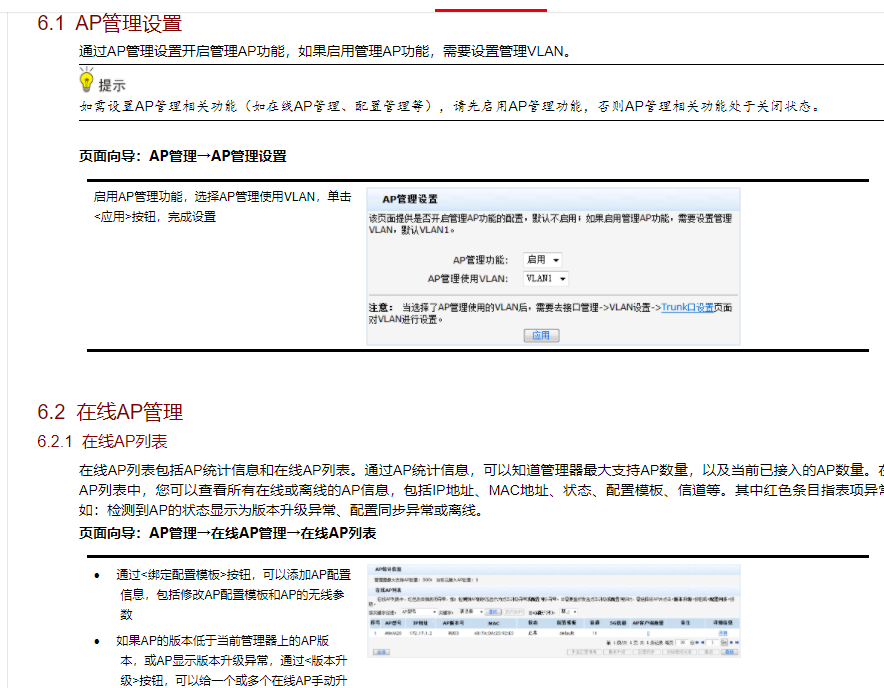Image resolution: width=884 pixels, height=688 pixels.
Task: Open the auto-refresh dropdown in AP list
Action: click(568, 612)
